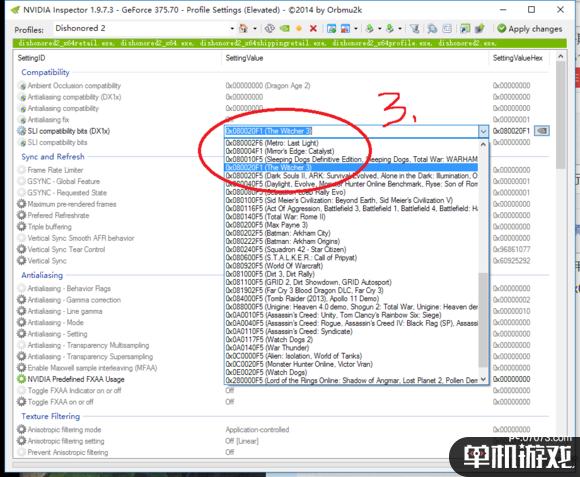Click the Antialiasing section header

coord(42,275)
